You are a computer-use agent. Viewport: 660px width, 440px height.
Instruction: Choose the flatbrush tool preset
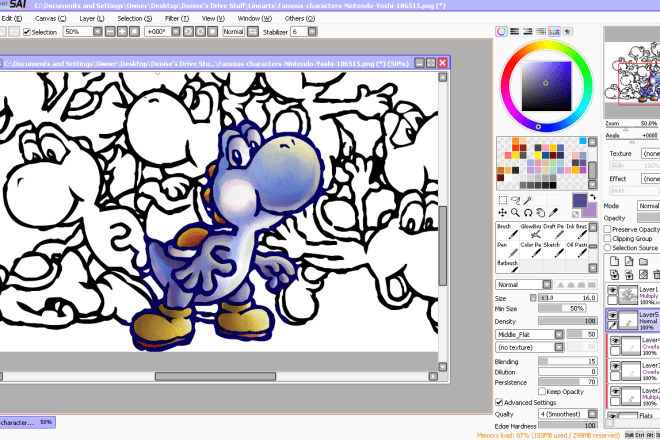(x=508, y=266)
